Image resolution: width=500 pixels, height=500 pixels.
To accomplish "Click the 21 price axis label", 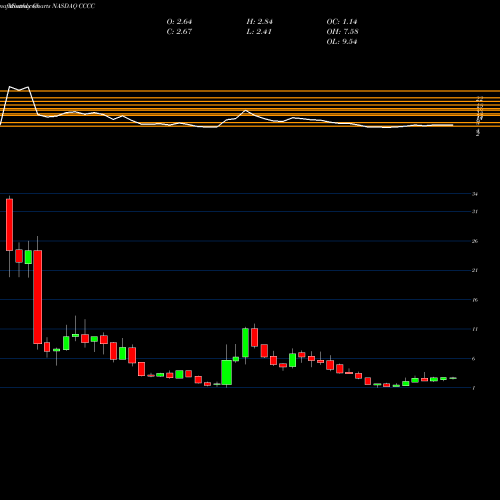I will click(x=475, y=270).
